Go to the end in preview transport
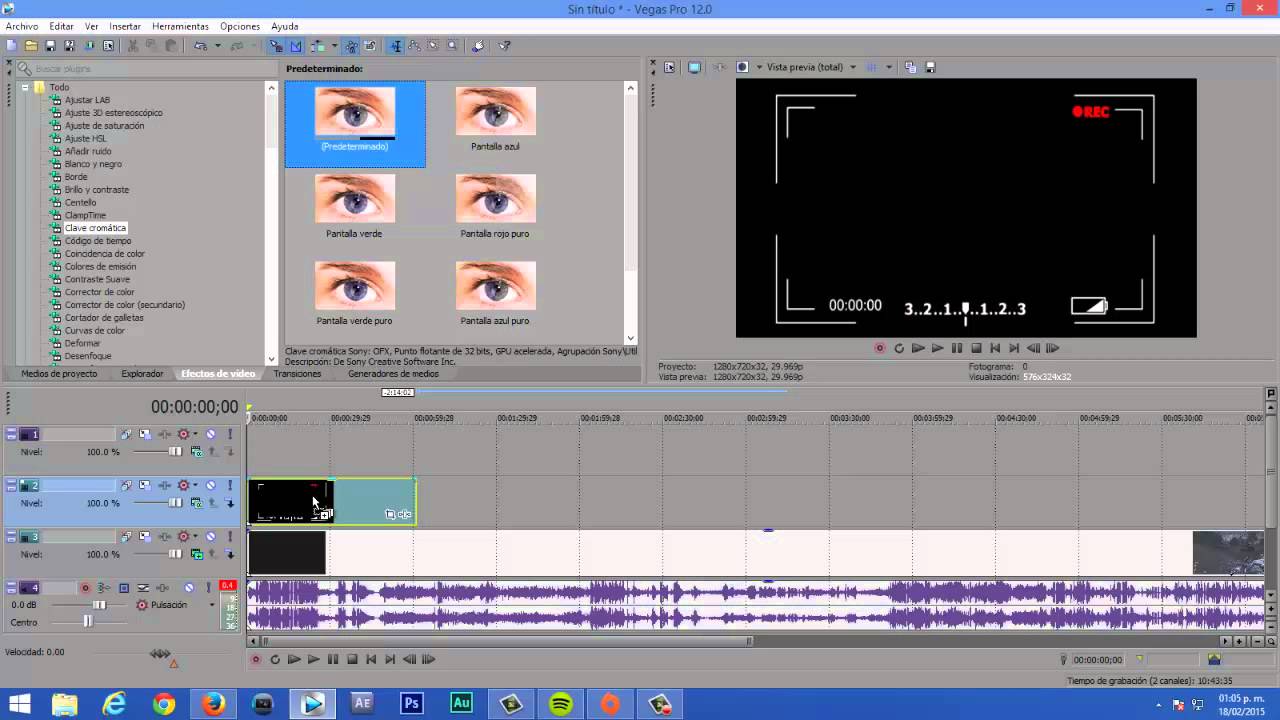This screenshot has height=720, width=1280. click(x=1014, y=348)
